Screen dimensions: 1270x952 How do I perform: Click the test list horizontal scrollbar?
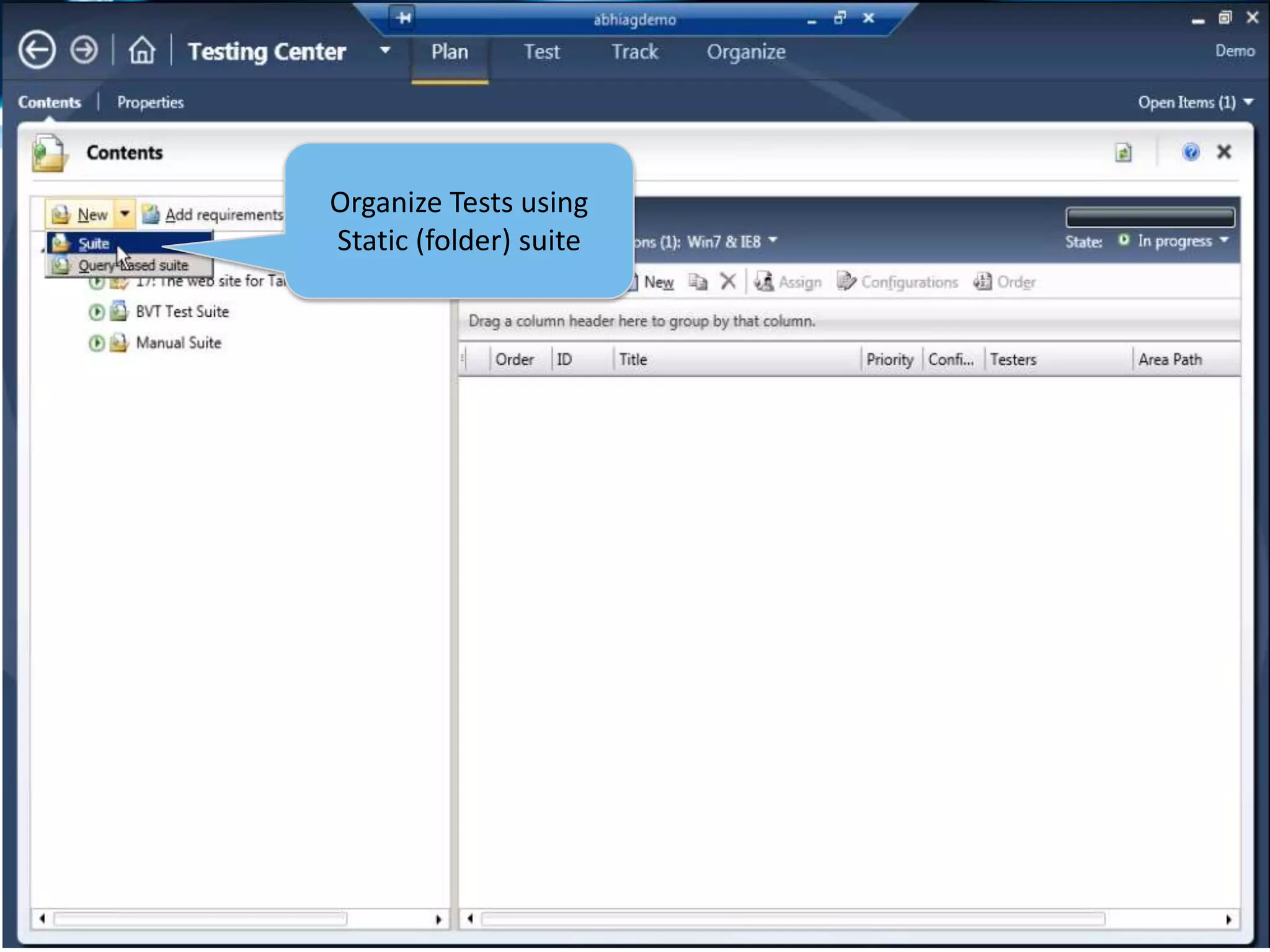793,919
